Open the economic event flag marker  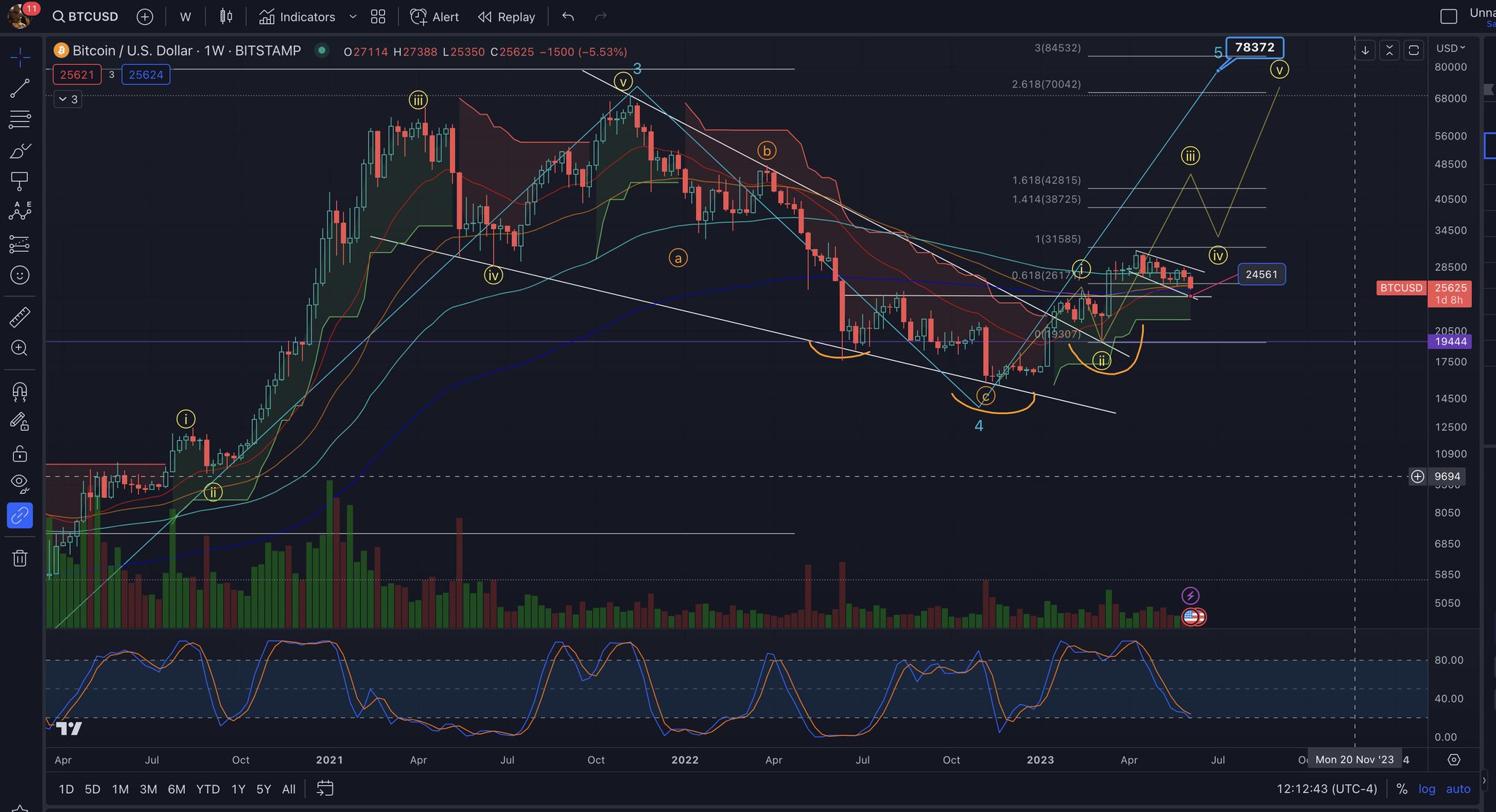(1192, 617)
